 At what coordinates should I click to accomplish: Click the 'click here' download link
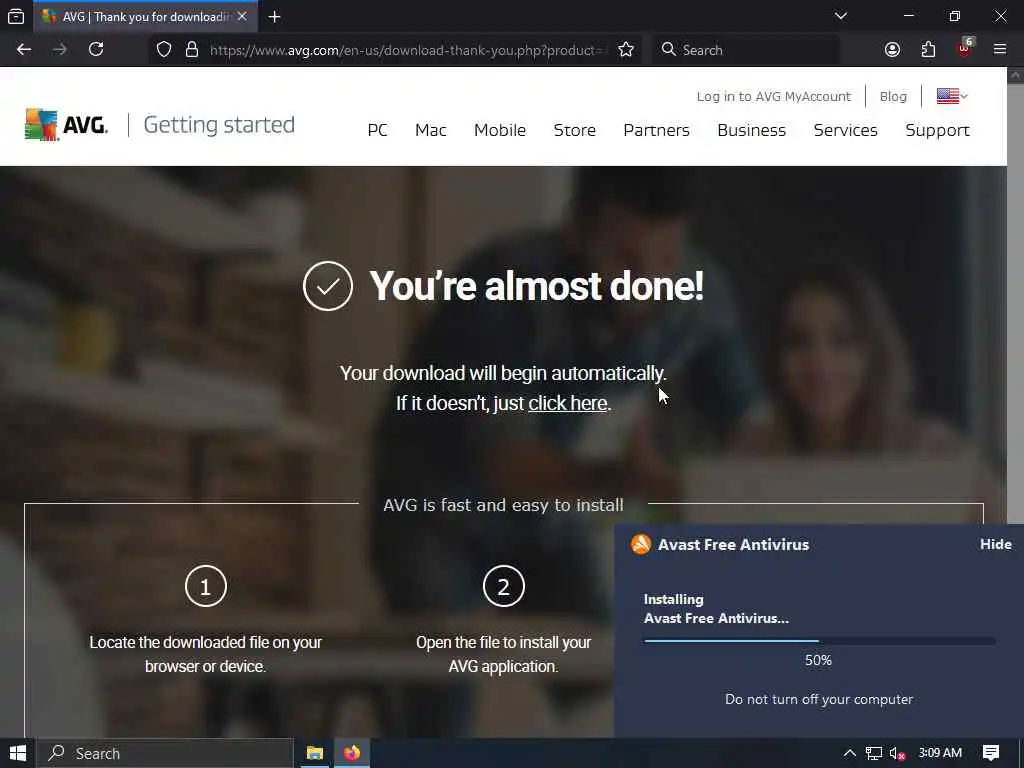(568, 404)
